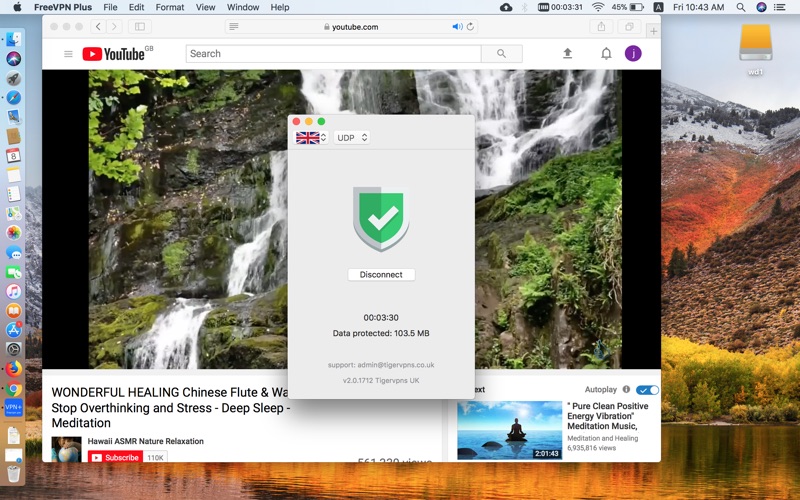
Task: Open the Window menu
Action: click(x=243, y=7)
